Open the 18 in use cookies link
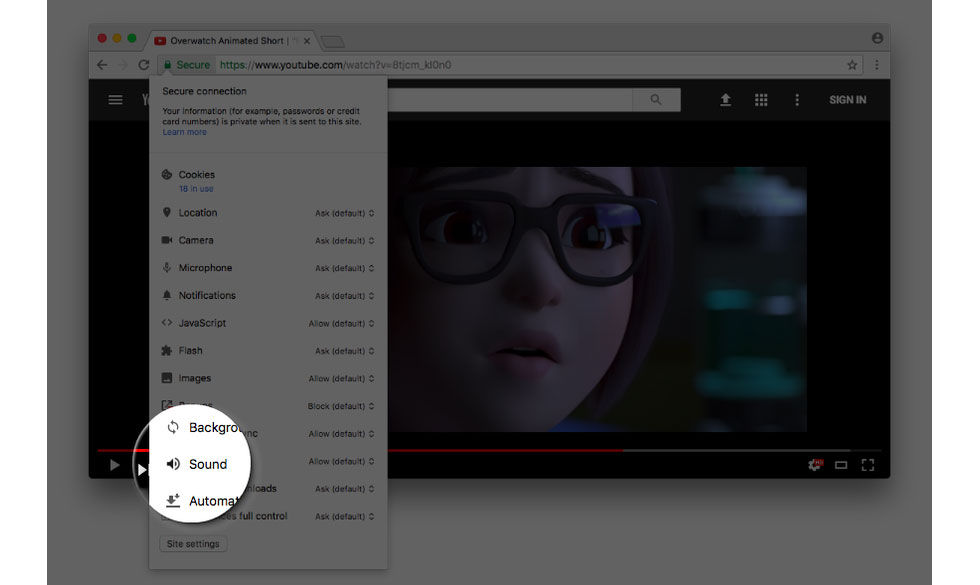The width and height of the screenshot is (980, 585). coord(196,189)
